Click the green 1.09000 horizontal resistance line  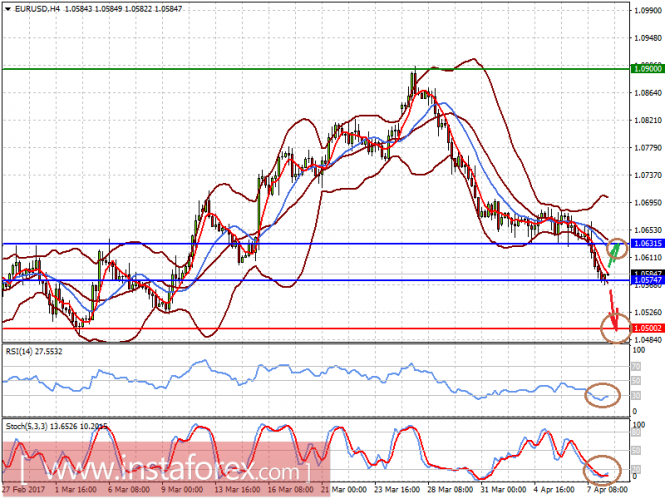pos(316,69)
